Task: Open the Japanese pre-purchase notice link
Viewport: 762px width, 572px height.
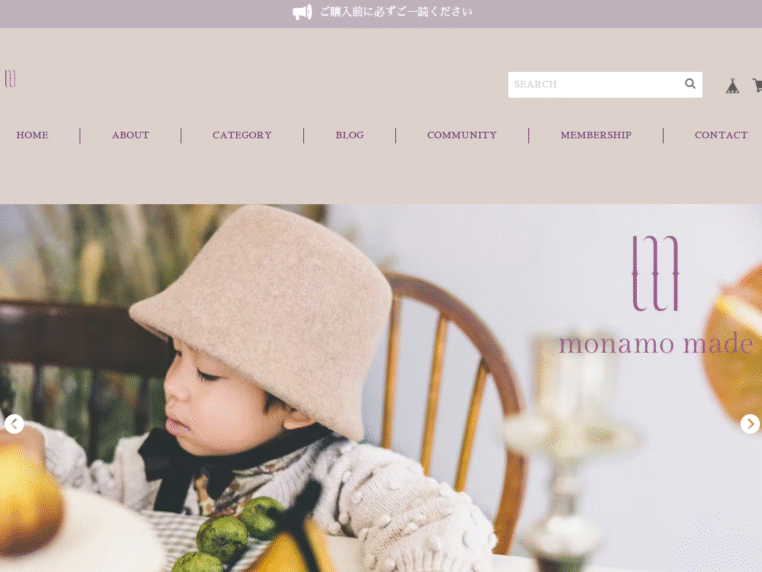Action: 396,12
